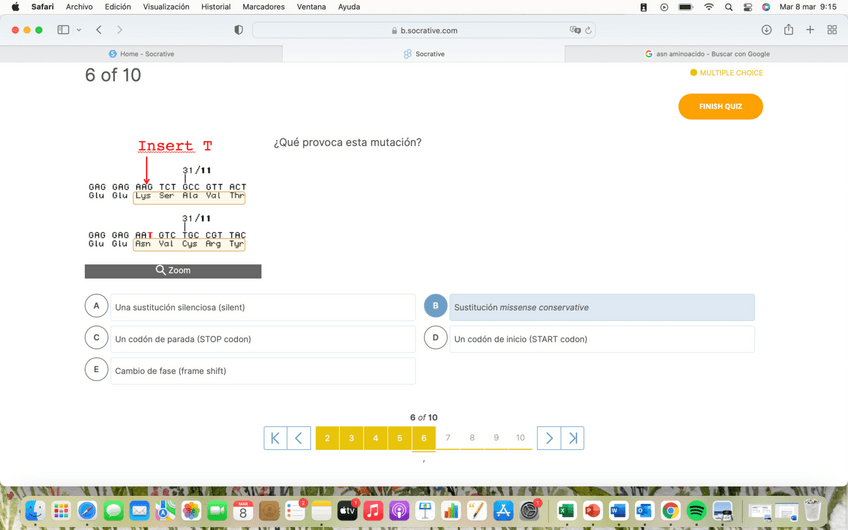Open App Store from the Dock

click(x=503, y=511)
